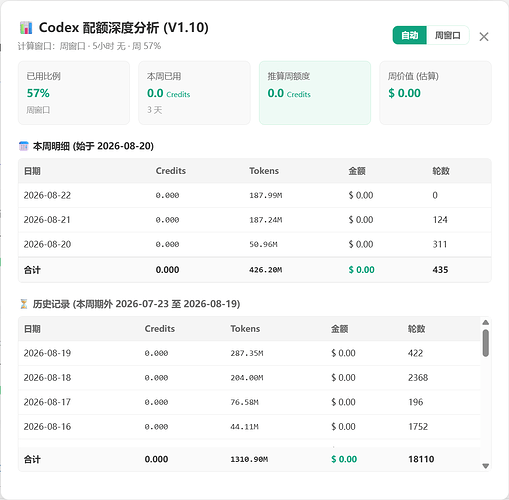Click the 435 total rounds value

[440, 270]
